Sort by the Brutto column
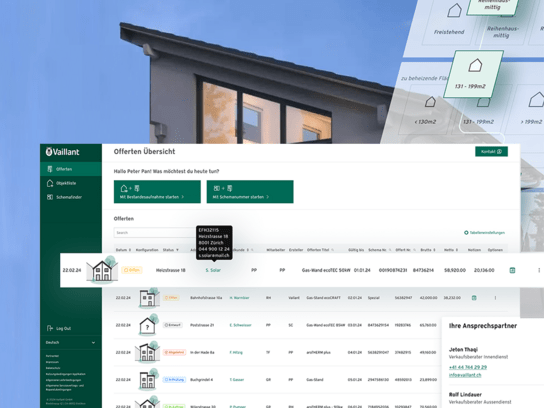 (427, 250)
